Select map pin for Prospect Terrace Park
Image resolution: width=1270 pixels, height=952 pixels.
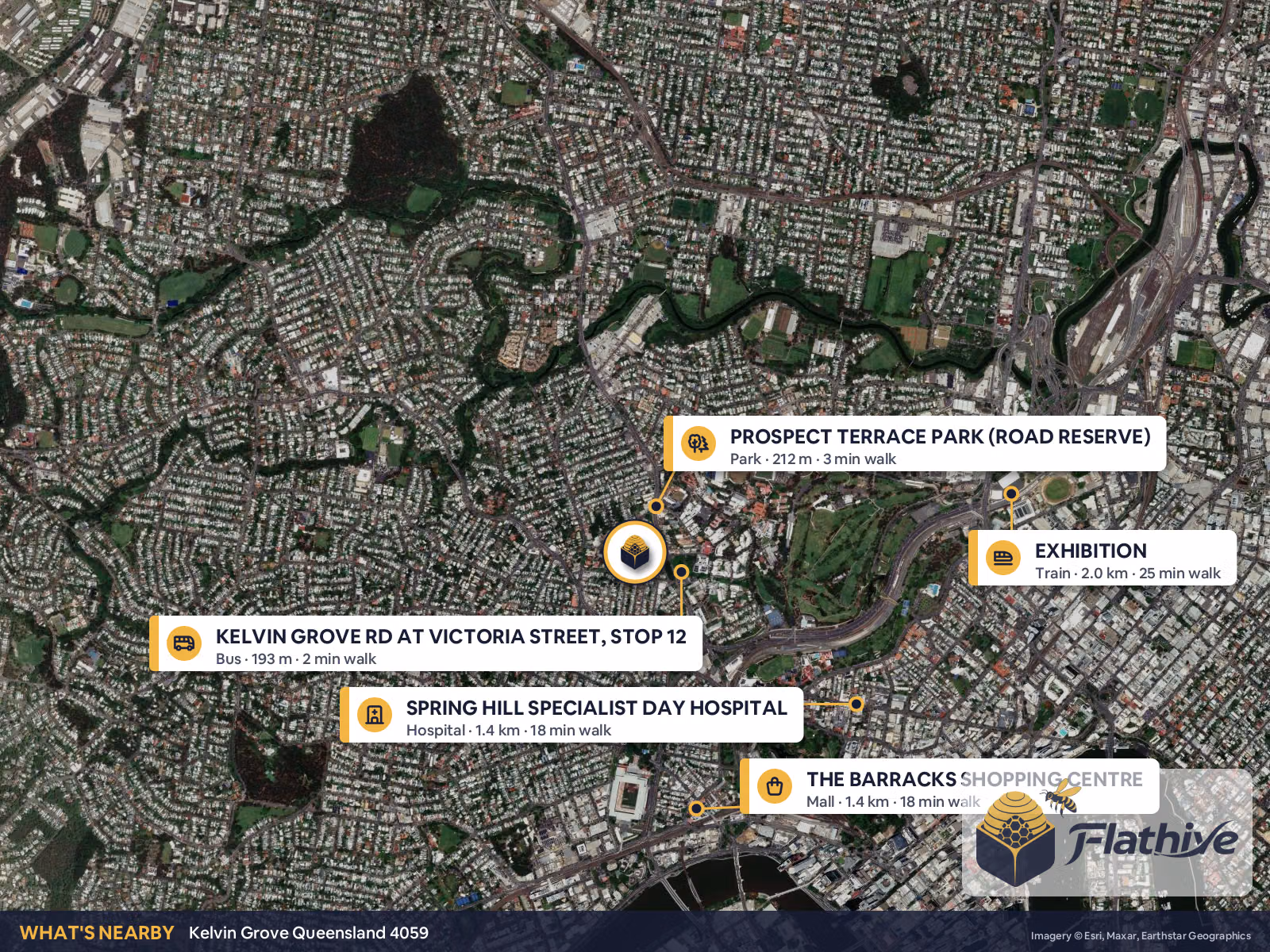[656, 505]
